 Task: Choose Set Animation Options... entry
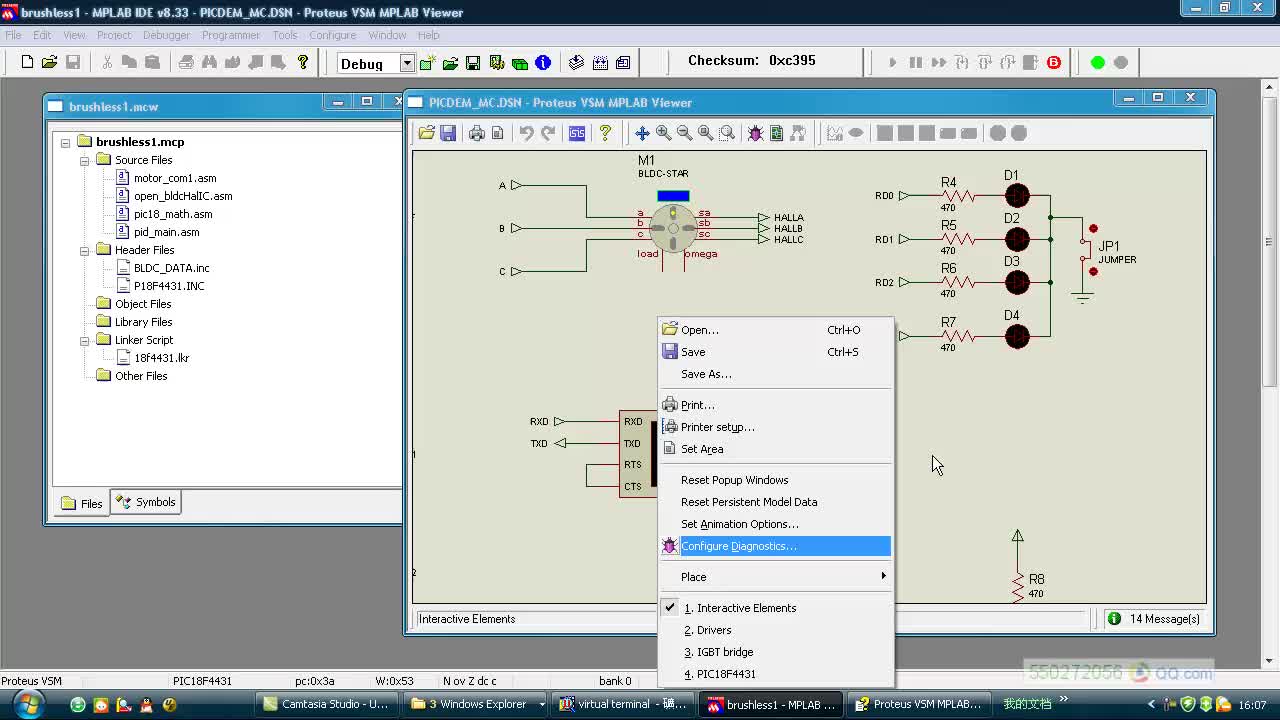[x=775, y=524]
